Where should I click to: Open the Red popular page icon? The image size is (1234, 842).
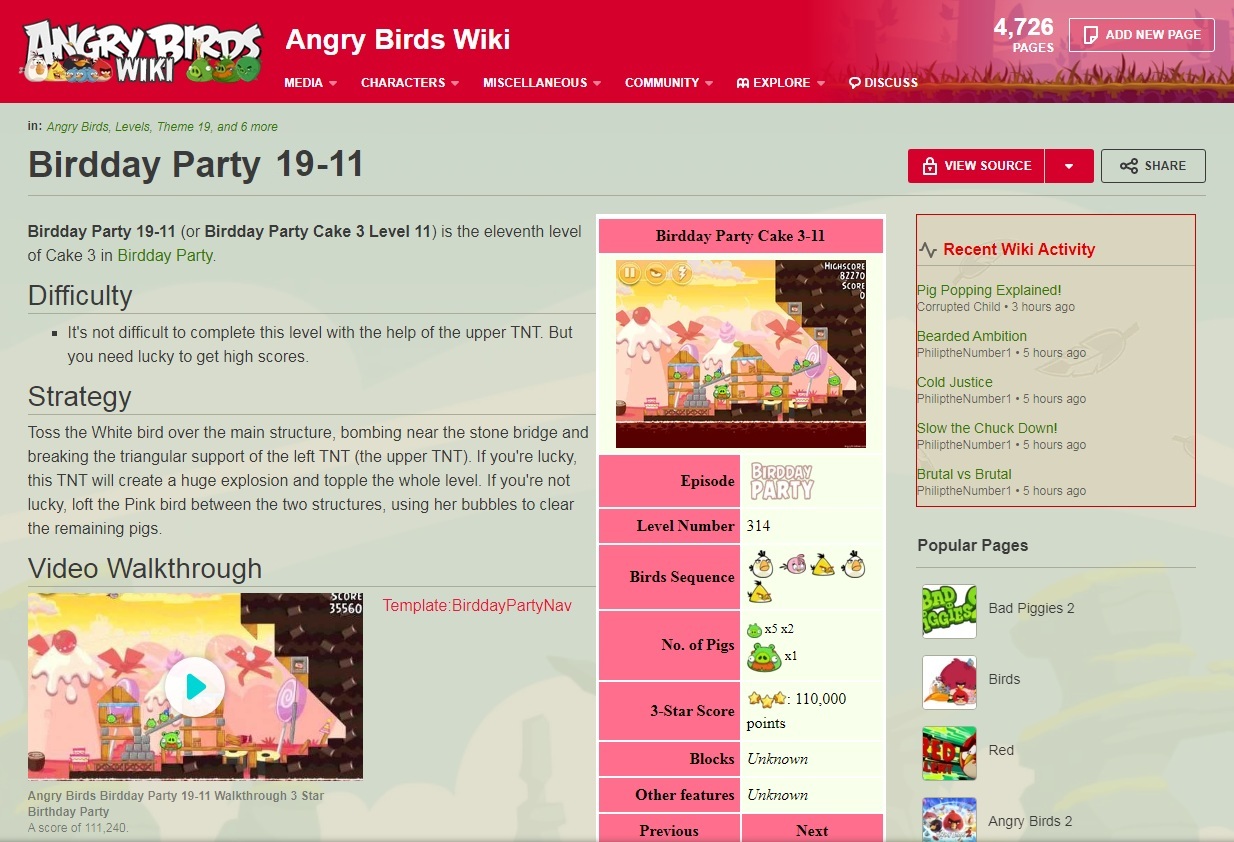tap(949, 752)
